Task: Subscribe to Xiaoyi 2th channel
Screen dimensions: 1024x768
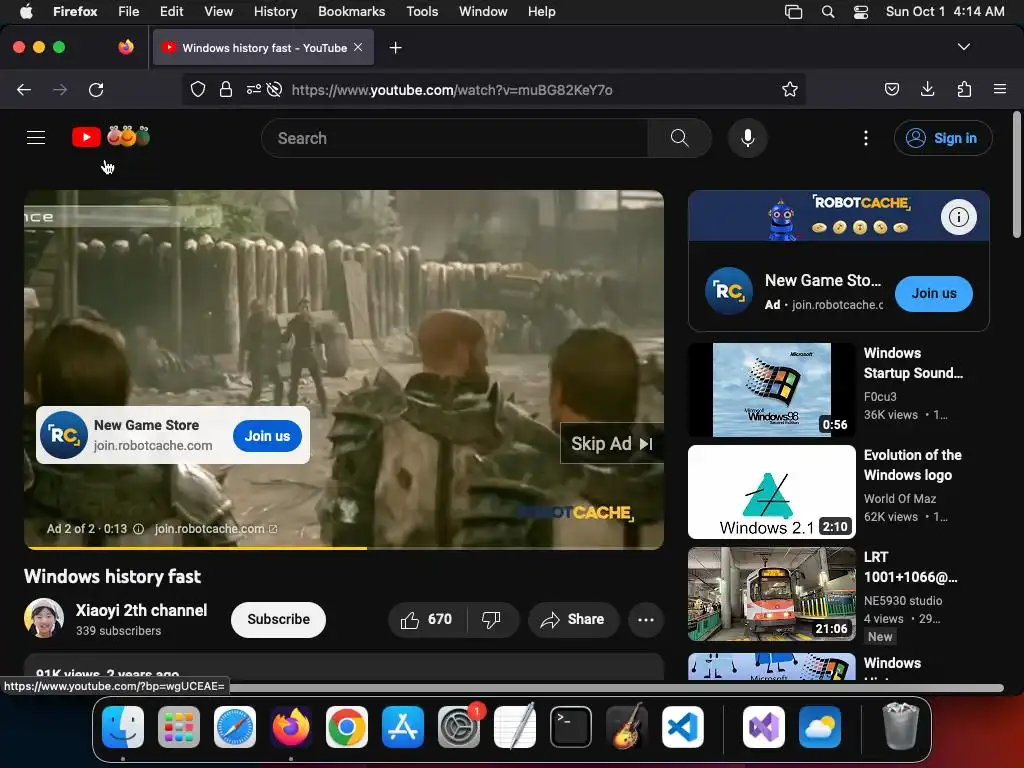Action: (x=278, y=619)
